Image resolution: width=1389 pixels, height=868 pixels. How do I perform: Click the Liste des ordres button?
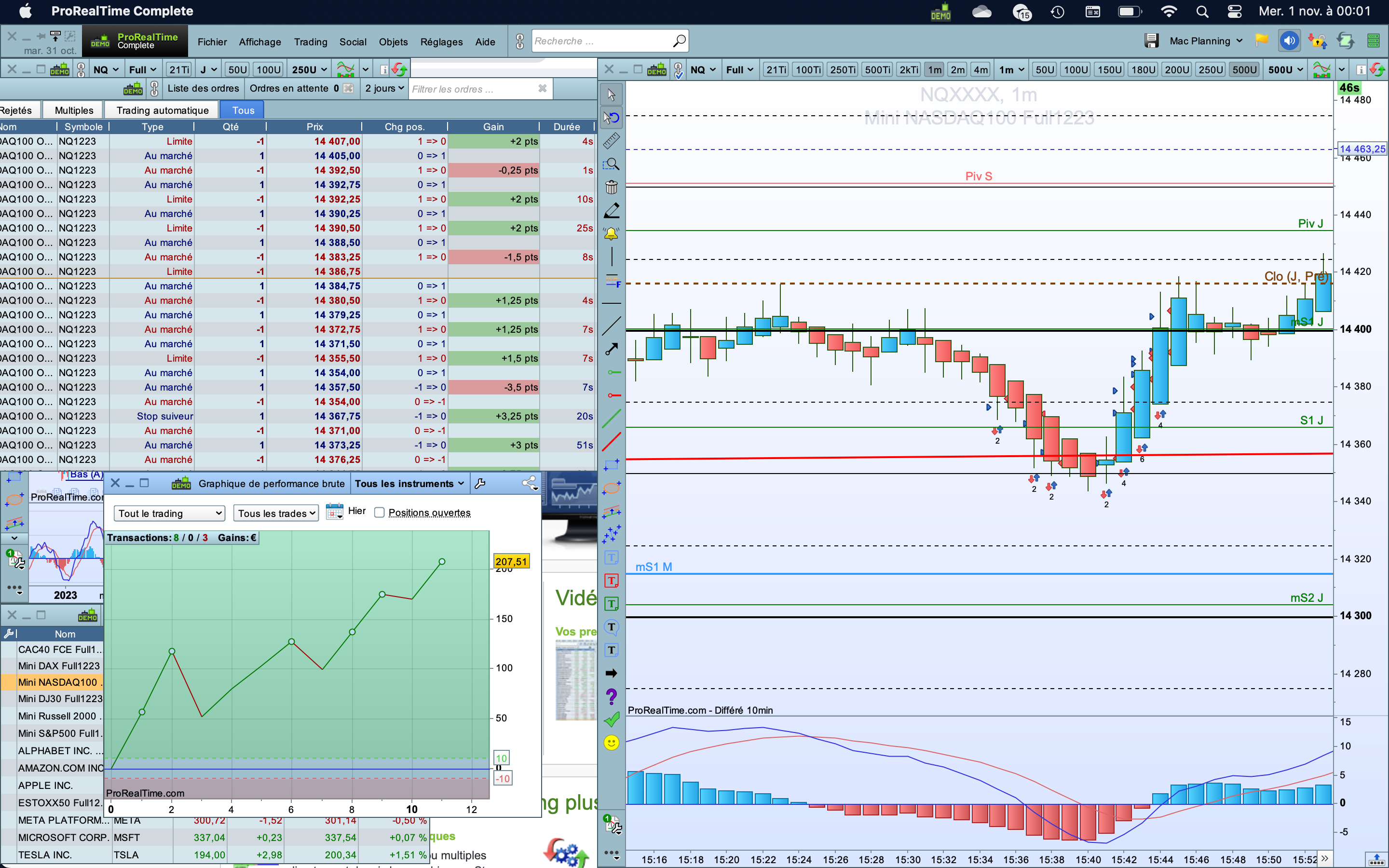coord(203,88)
